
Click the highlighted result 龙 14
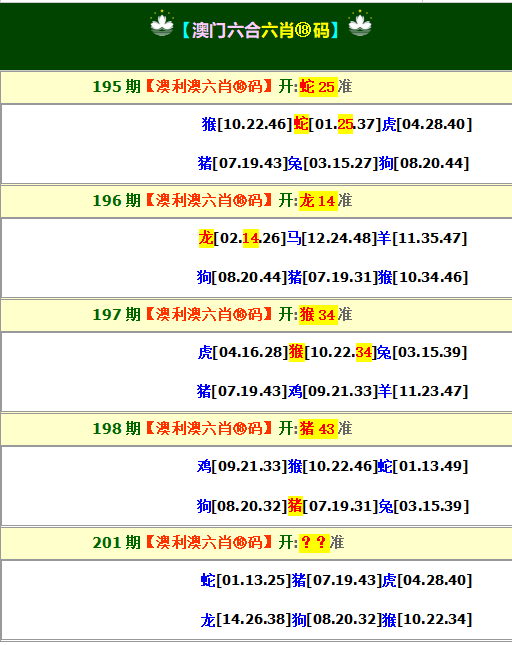[318, 201]
